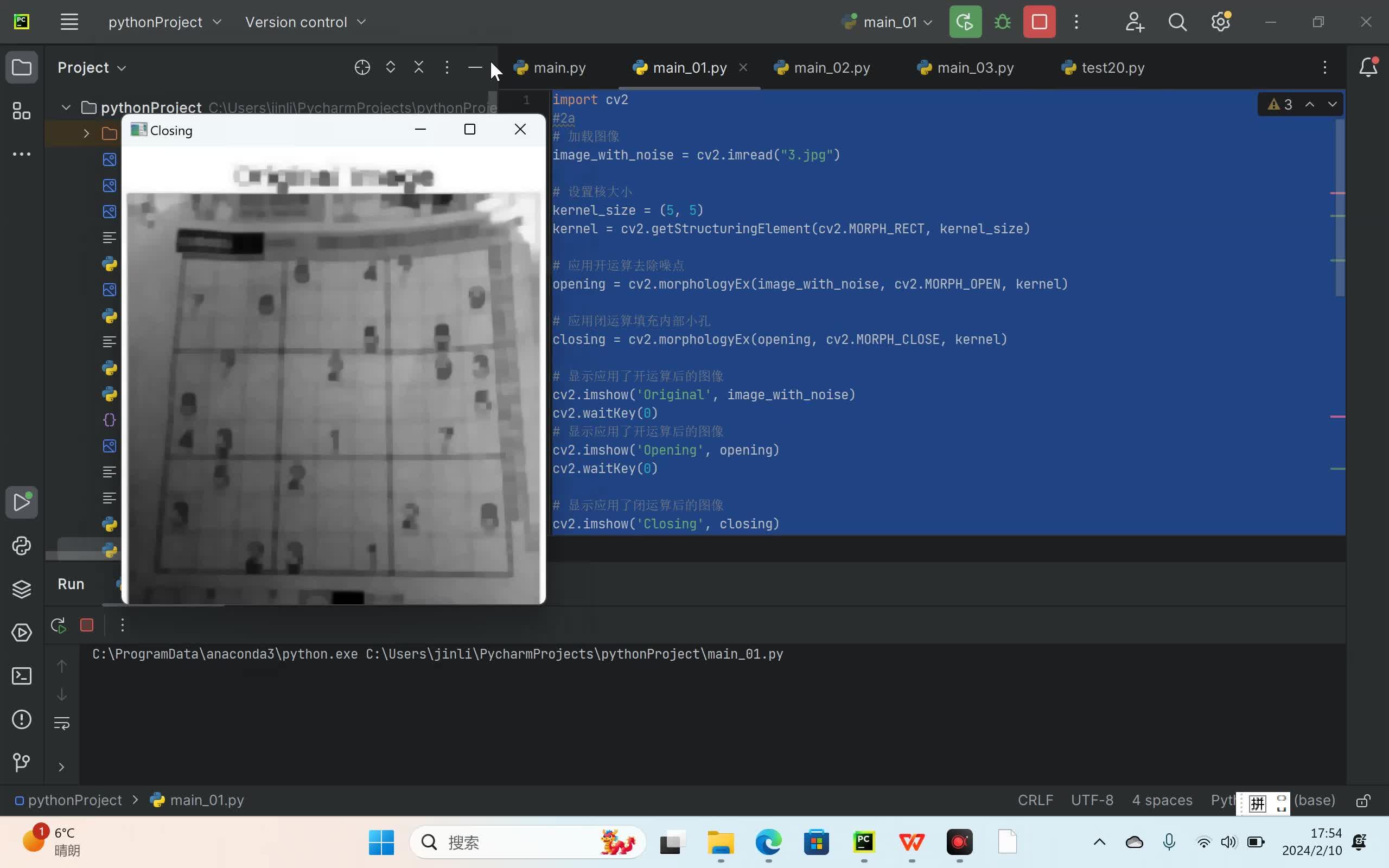Viewport: 1389px width, 868px height.
Task: Open the Services tool window icon
Action: click(22, 633)
